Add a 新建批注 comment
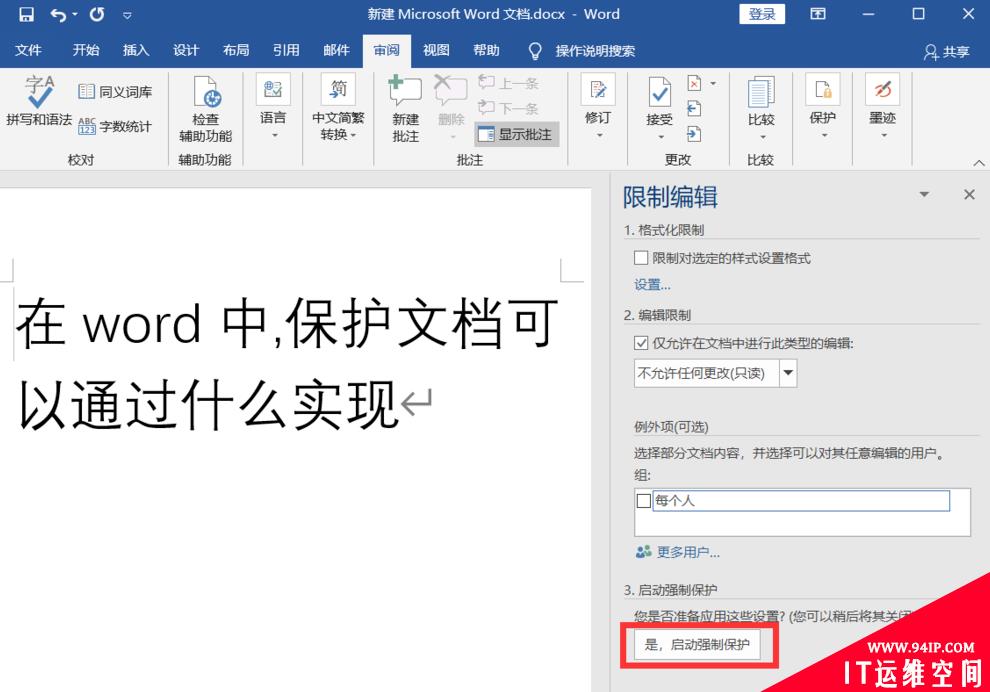Viewport: 990px width, 692px height. [x=405, y=109]
